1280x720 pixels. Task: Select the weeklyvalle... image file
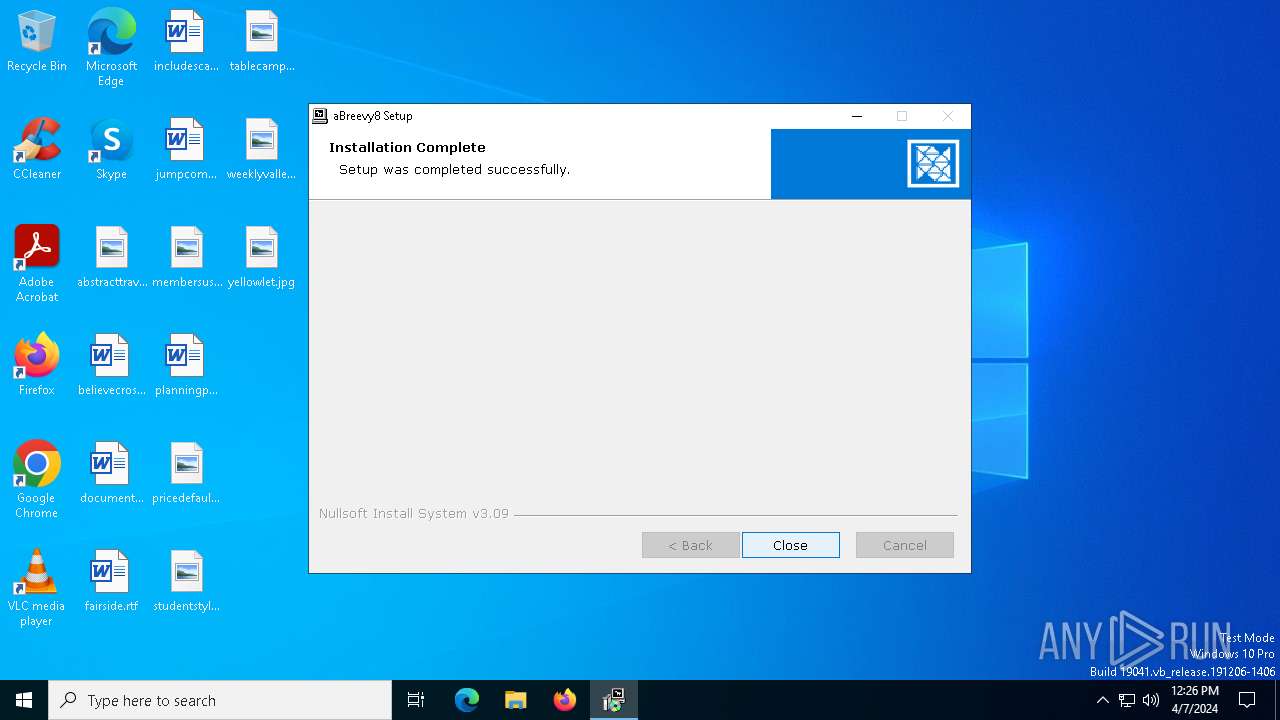[262, 150]
